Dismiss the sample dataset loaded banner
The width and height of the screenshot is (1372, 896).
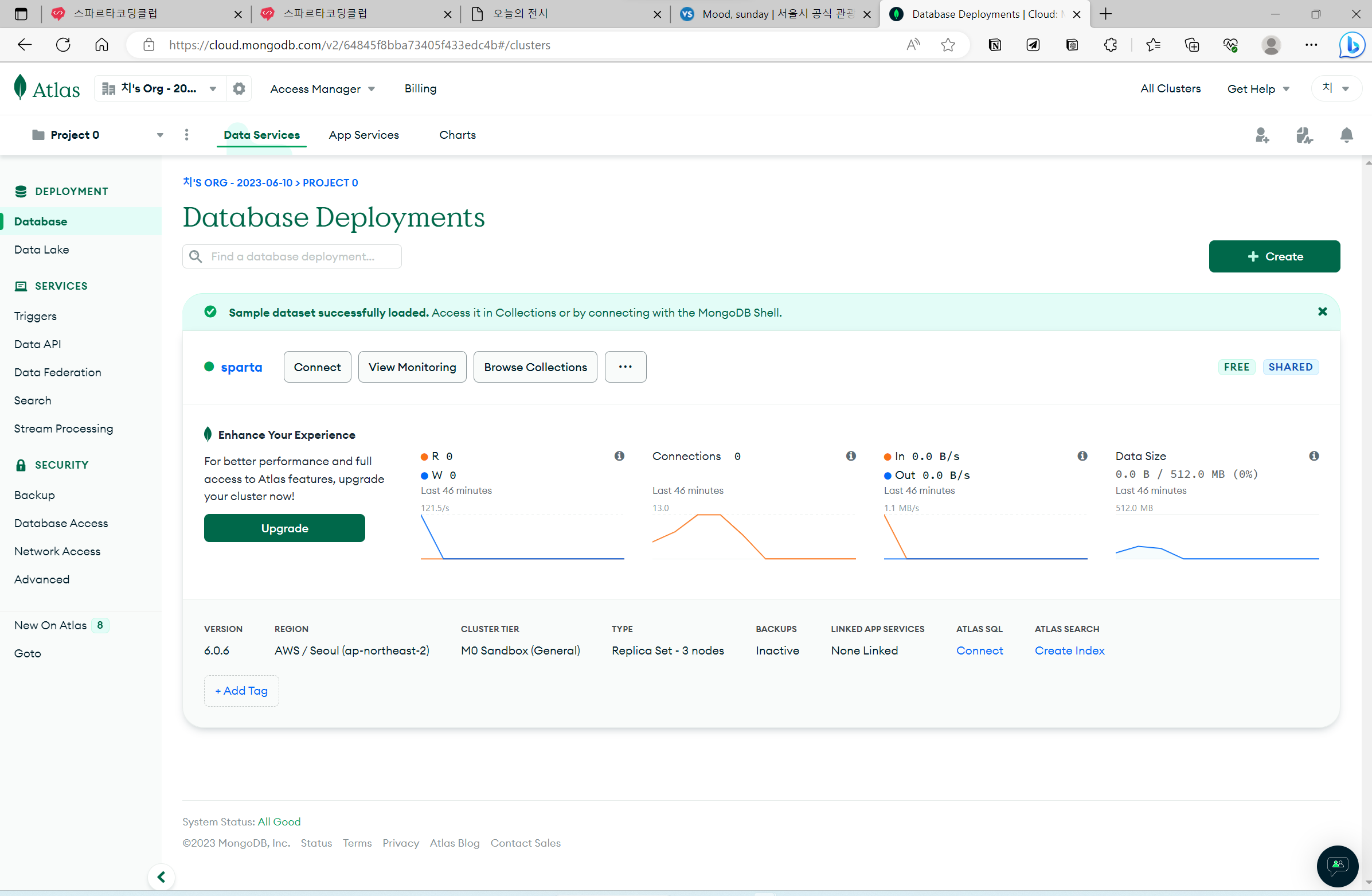[x=1323, y=312]
